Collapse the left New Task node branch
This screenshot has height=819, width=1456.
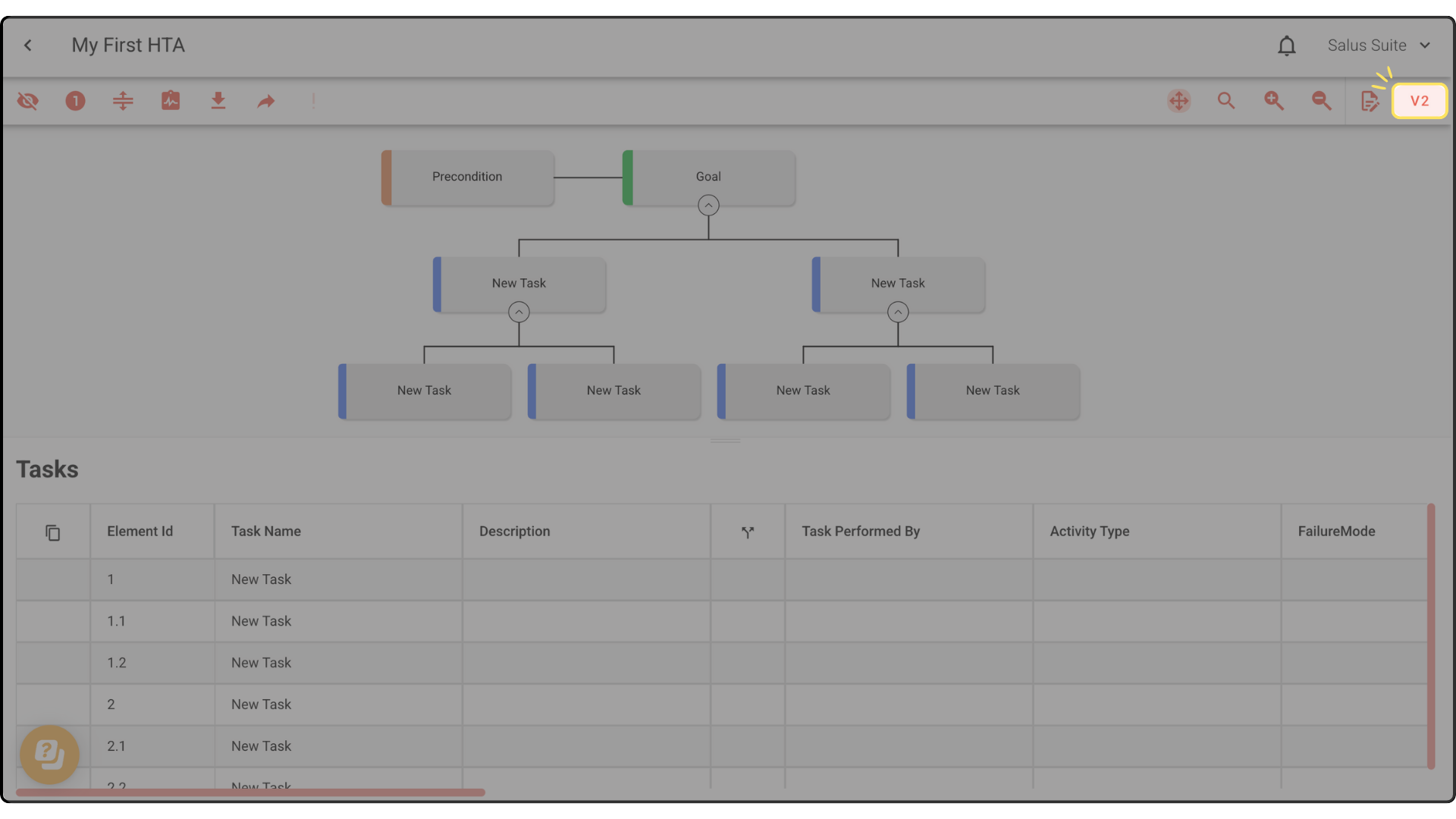click(x=519, y=312)
